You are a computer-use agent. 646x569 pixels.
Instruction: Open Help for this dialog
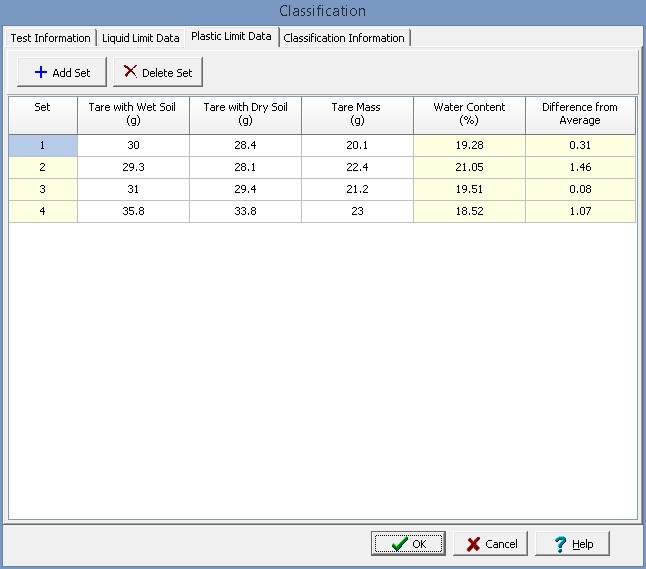point(573,544)
